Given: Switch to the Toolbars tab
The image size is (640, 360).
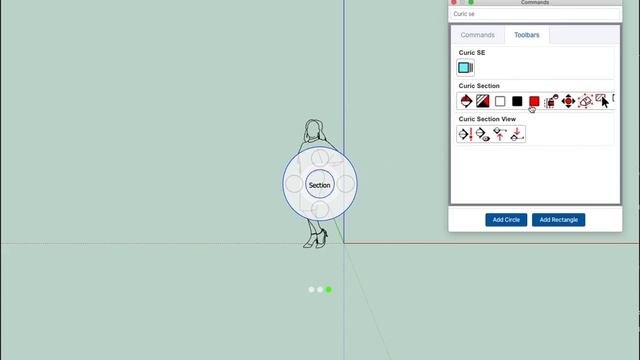Looking at the screenshot, I should pyautogui.click(x=527, y=35).
